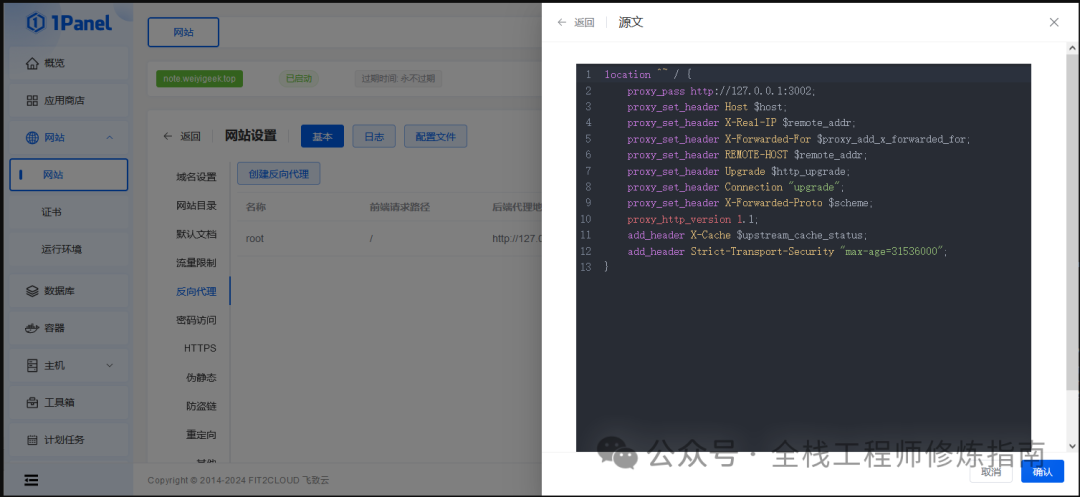Open 伪静态 rewrite rules section
Screen dimensions: 1080x497
(x=201, y=377)
